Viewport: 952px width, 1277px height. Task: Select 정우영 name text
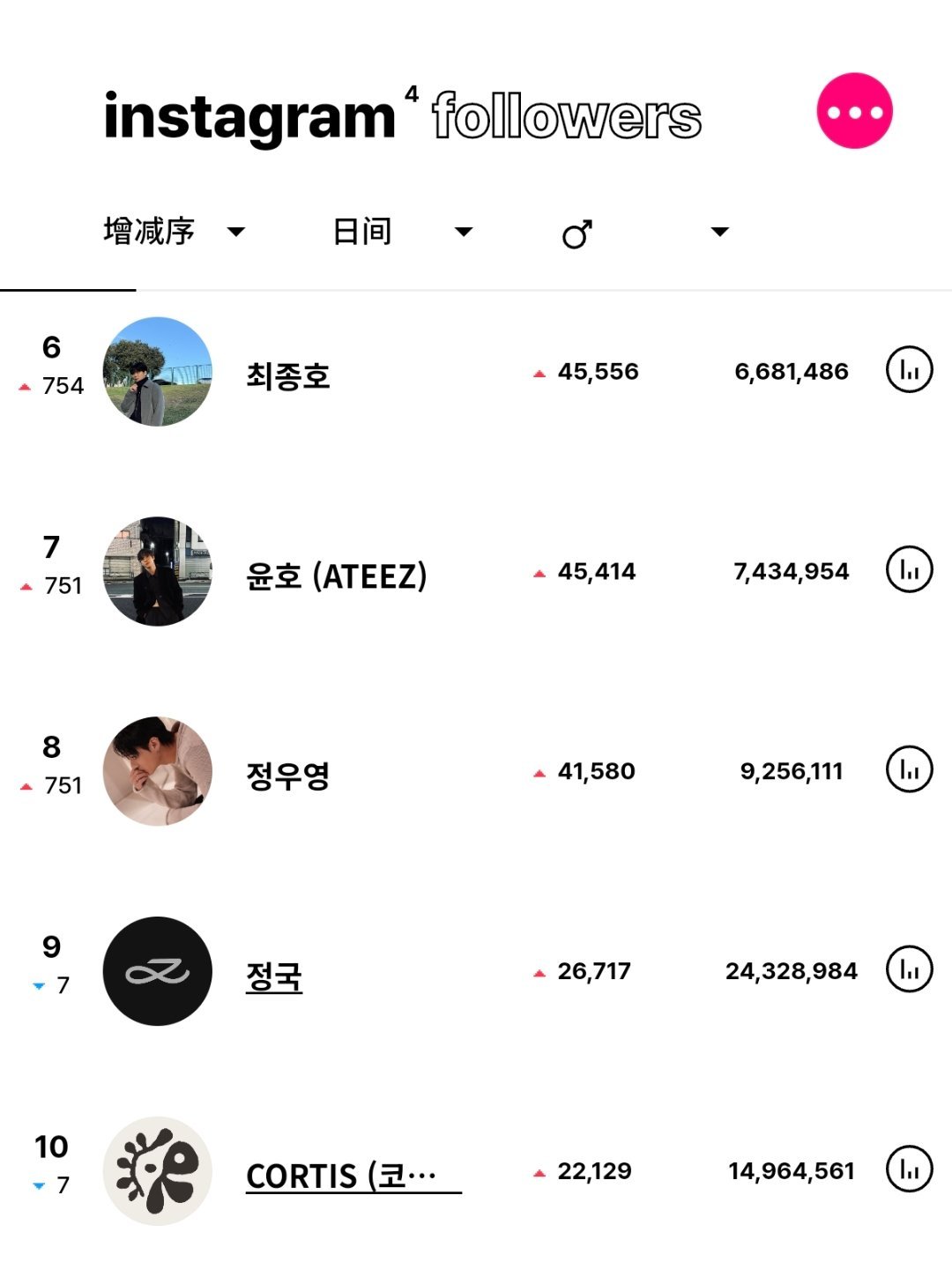click(288, 776)
